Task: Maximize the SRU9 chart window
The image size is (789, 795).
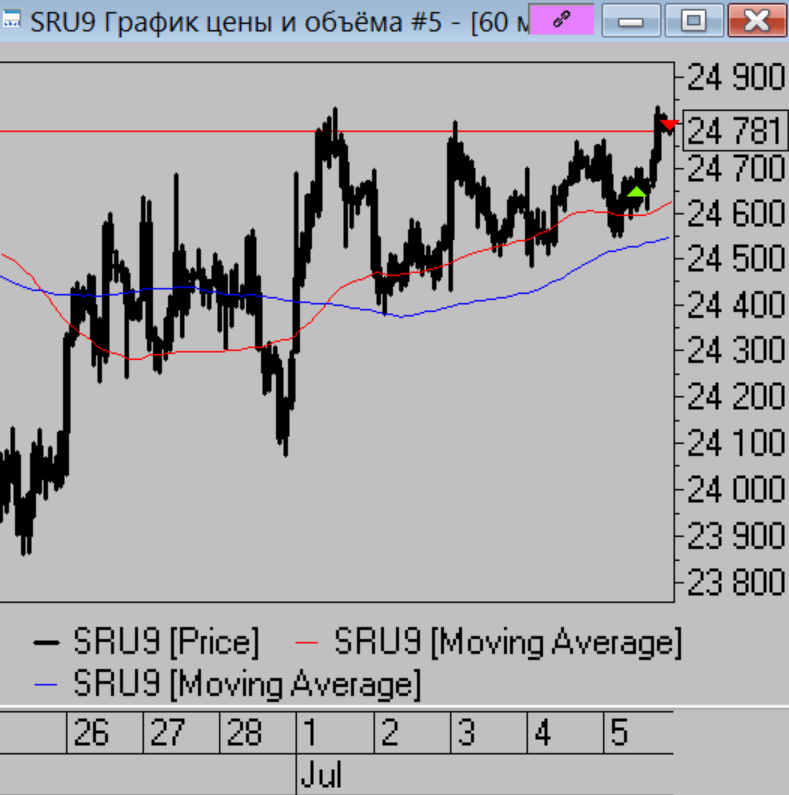Action: tap(693, 20)
